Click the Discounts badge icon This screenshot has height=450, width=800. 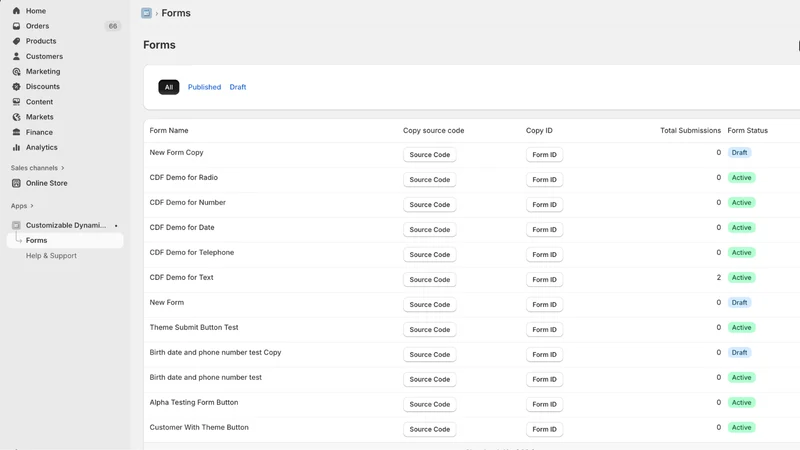tap(16, 87)
